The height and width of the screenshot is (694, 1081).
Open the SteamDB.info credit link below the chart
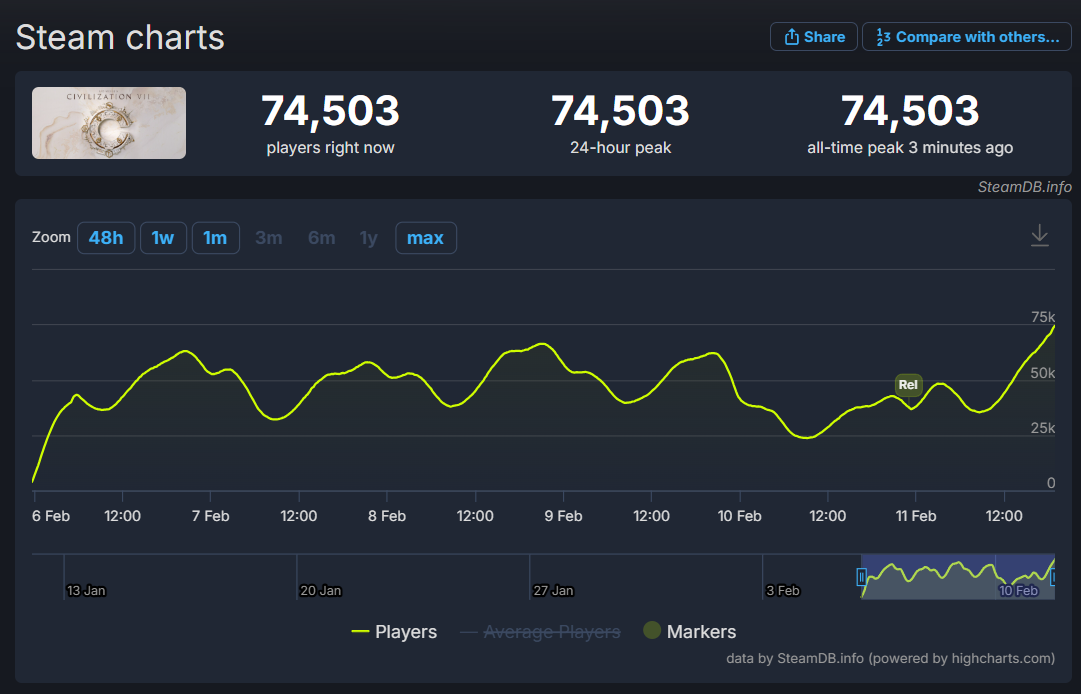[x=890, y=658]
